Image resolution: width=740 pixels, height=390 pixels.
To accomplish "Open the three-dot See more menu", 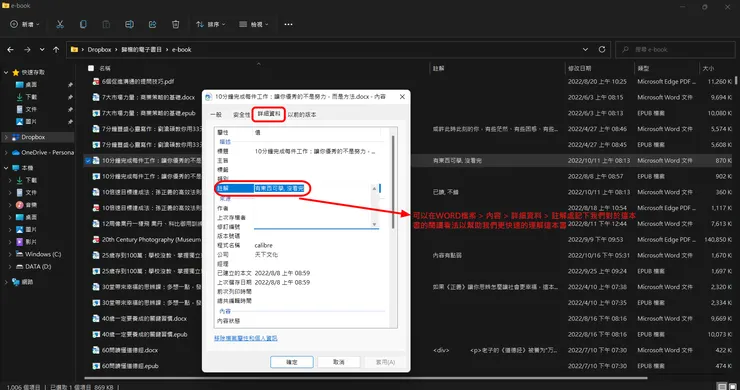I will coord(288,24).
